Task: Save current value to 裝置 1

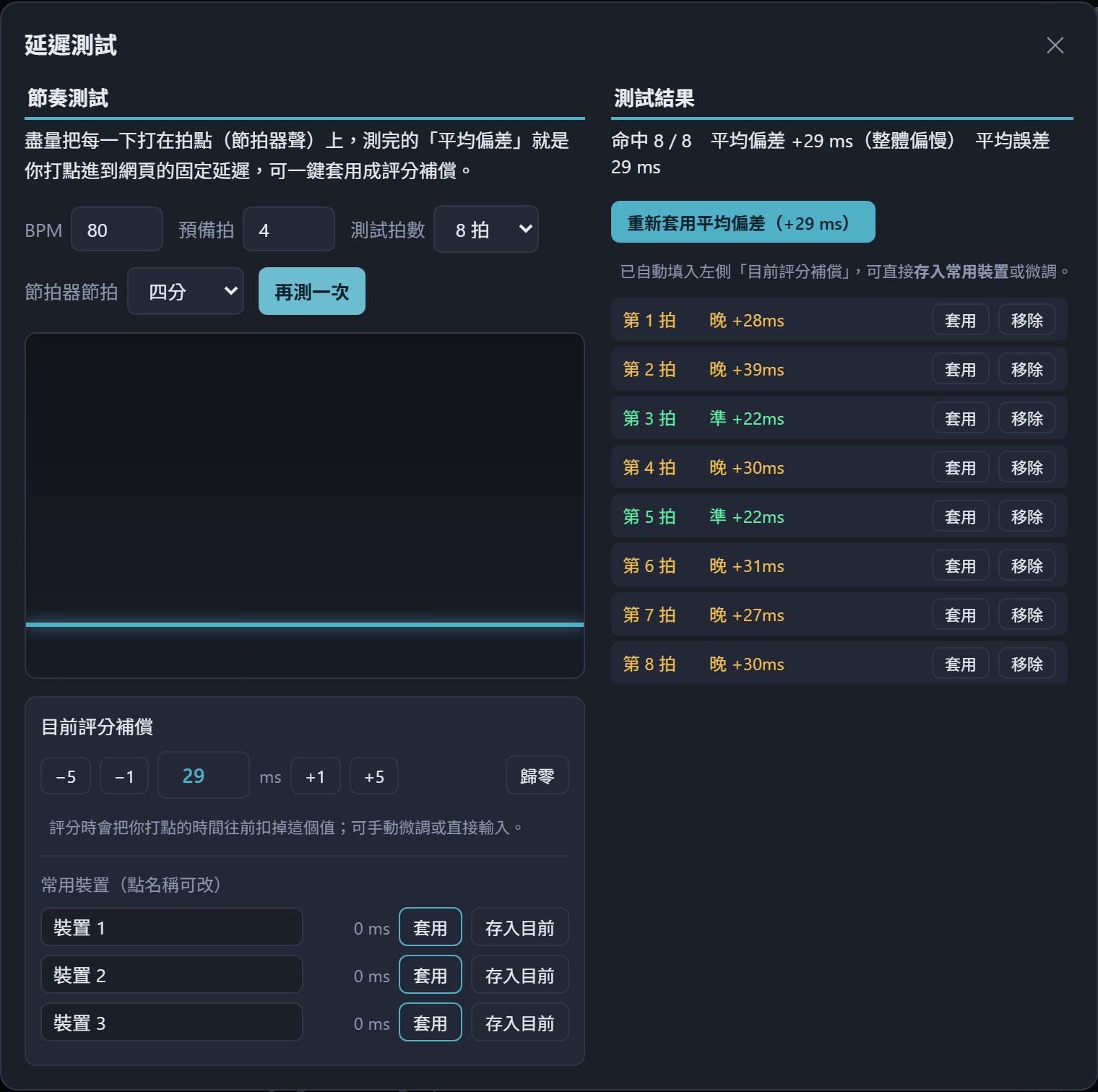Action: pos(520,927)
